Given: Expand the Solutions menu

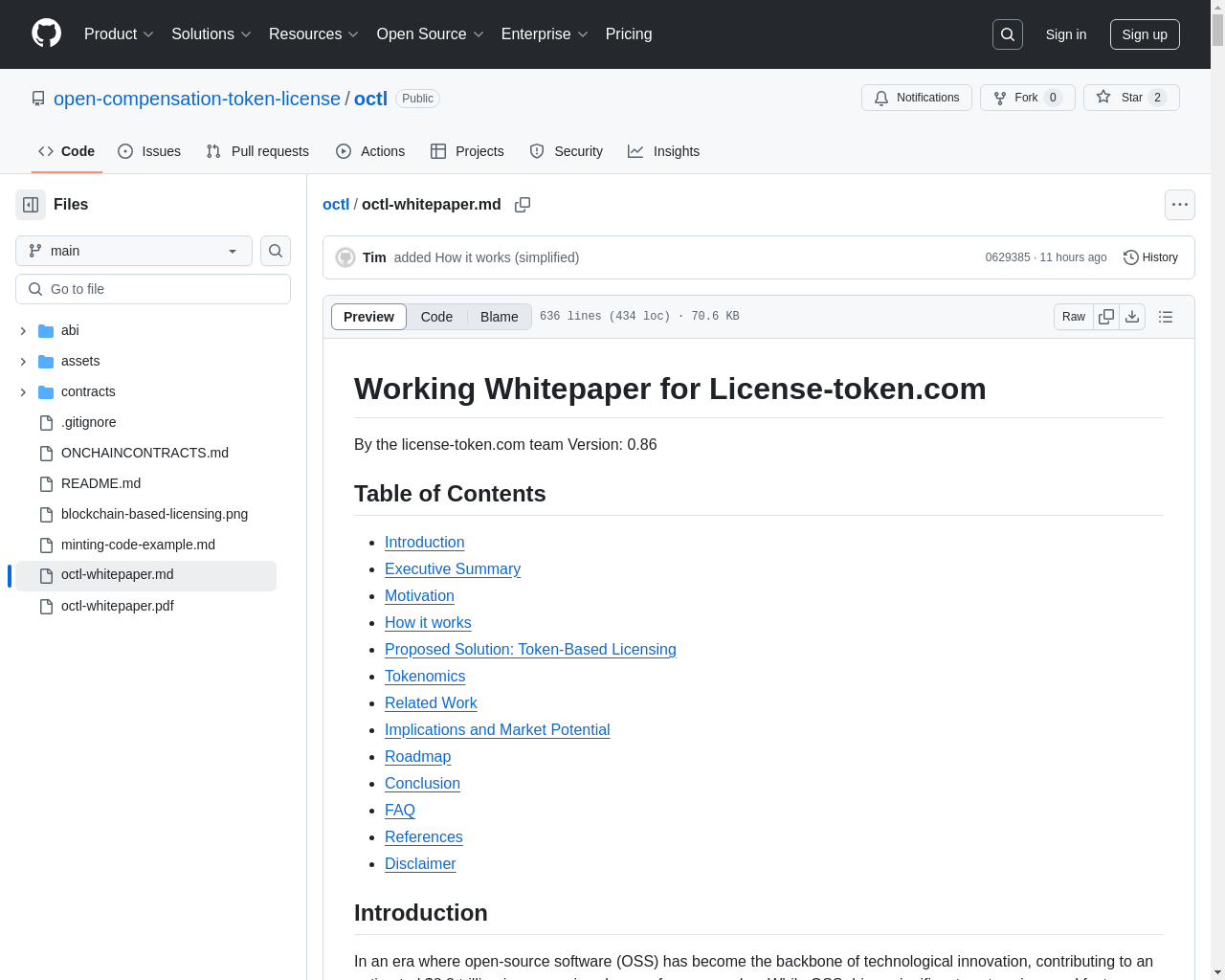Looking at the screenshot, I should tap(212, 34).
